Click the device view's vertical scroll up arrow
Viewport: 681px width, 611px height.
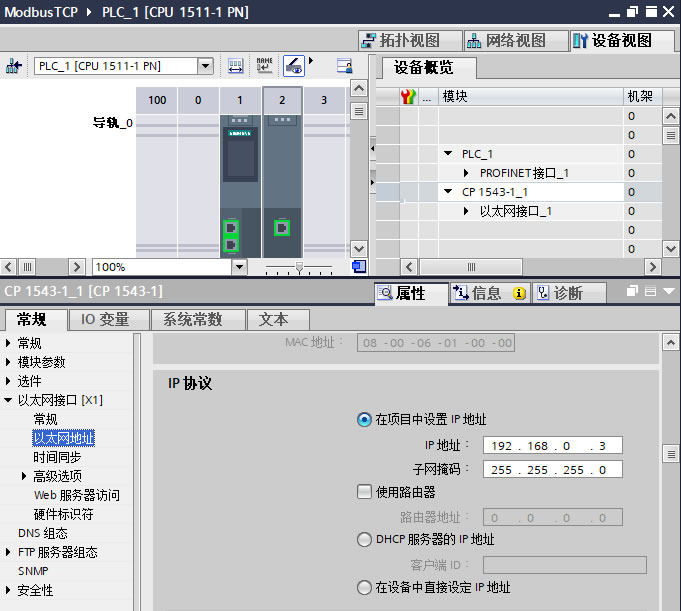pos(359,89)
